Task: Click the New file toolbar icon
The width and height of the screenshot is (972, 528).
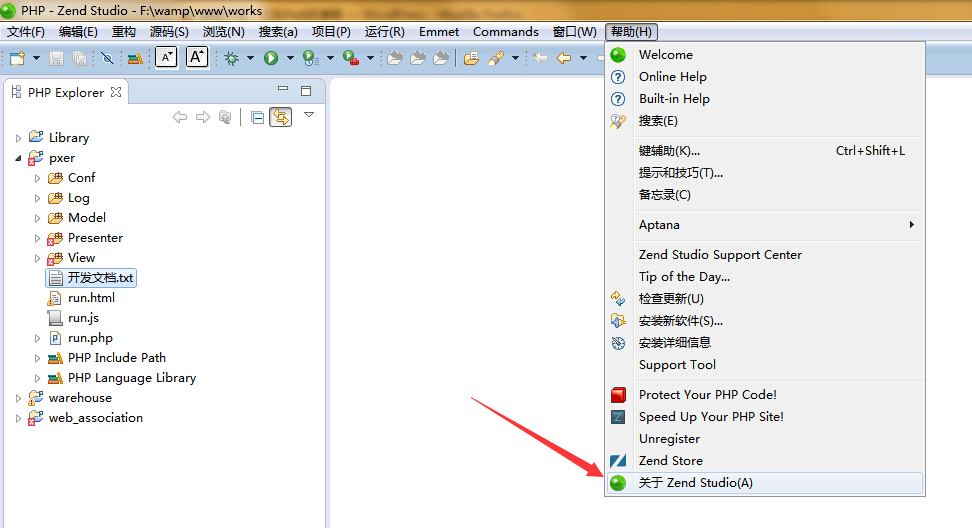Action: 17,58
